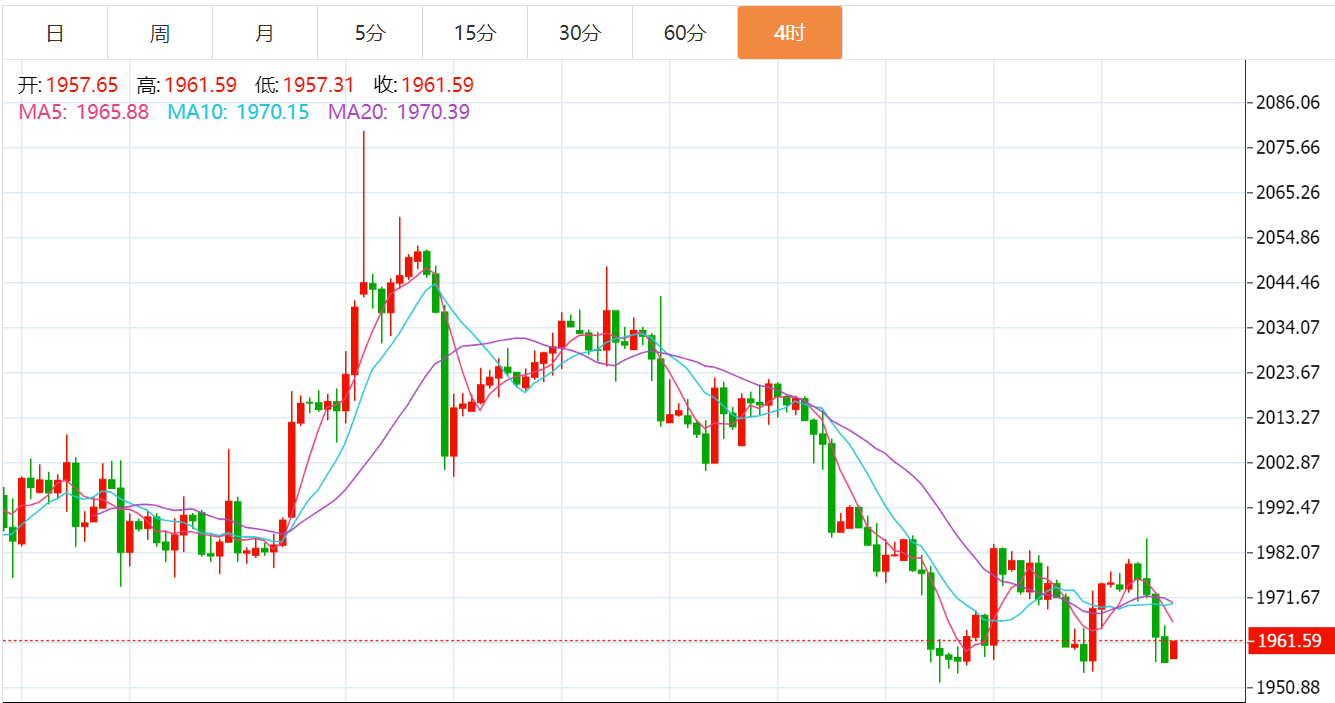Click the last red candlestick on the chart
This screenshot has height=703, width=1335.
1174,649
